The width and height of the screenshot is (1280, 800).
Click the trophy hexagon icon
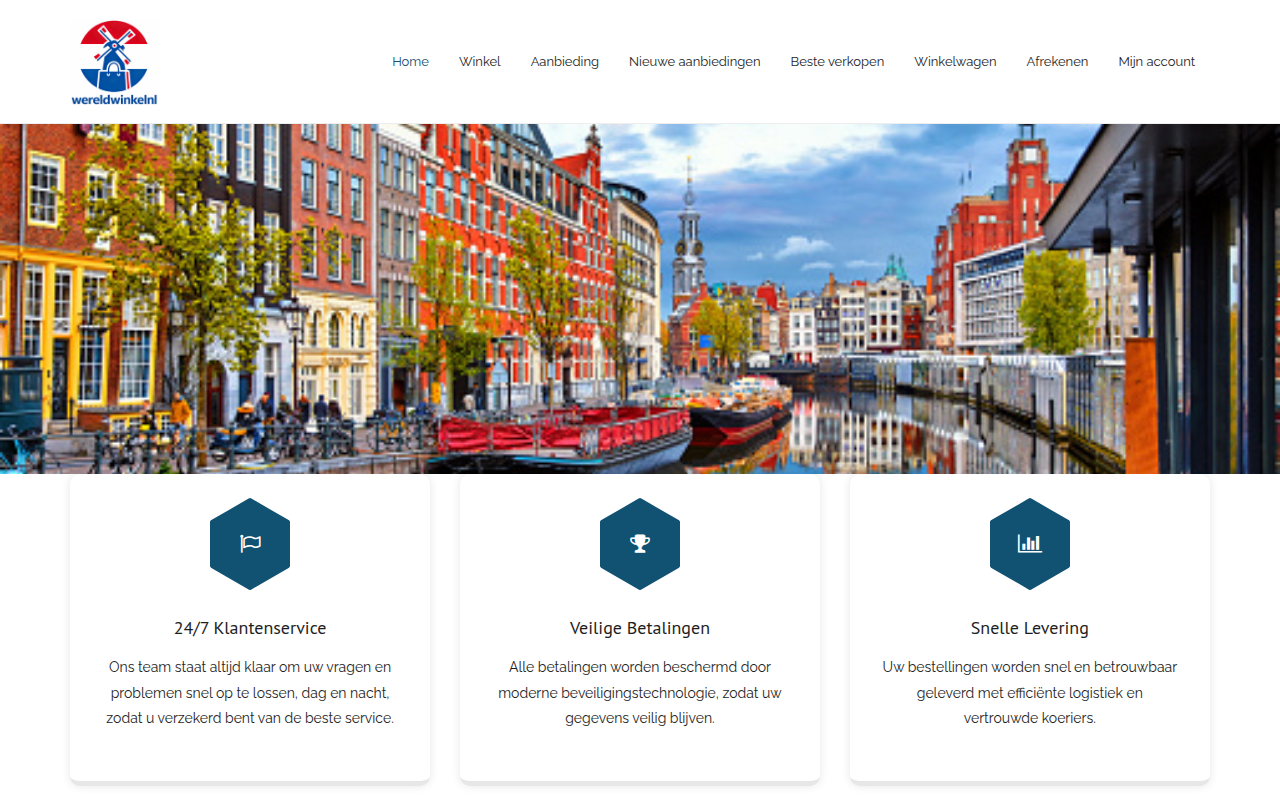(x=640, y=544)
